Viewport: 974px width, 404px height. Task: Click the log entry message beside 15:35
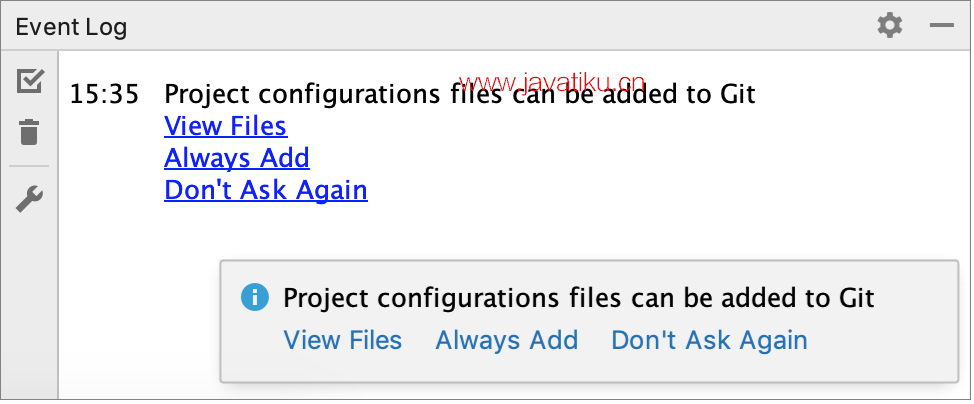click(x=460, y=94)
